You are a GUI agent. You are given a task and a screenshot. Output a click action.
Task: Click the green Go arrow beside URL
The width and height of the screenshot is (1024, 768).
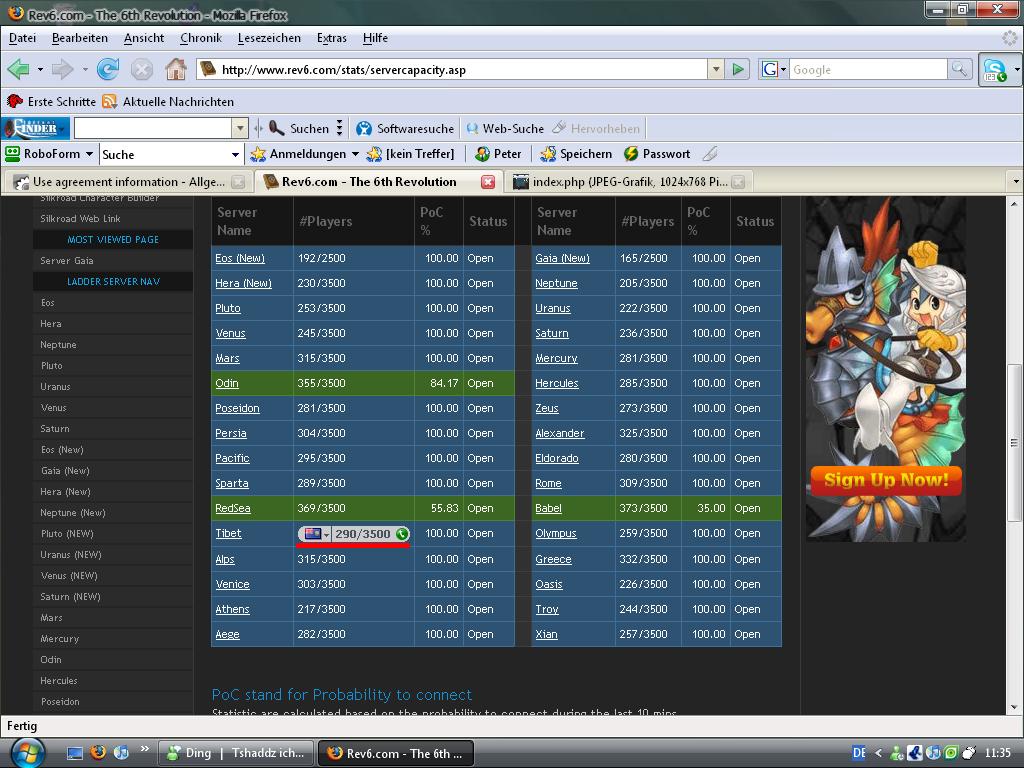coord(738,69)
